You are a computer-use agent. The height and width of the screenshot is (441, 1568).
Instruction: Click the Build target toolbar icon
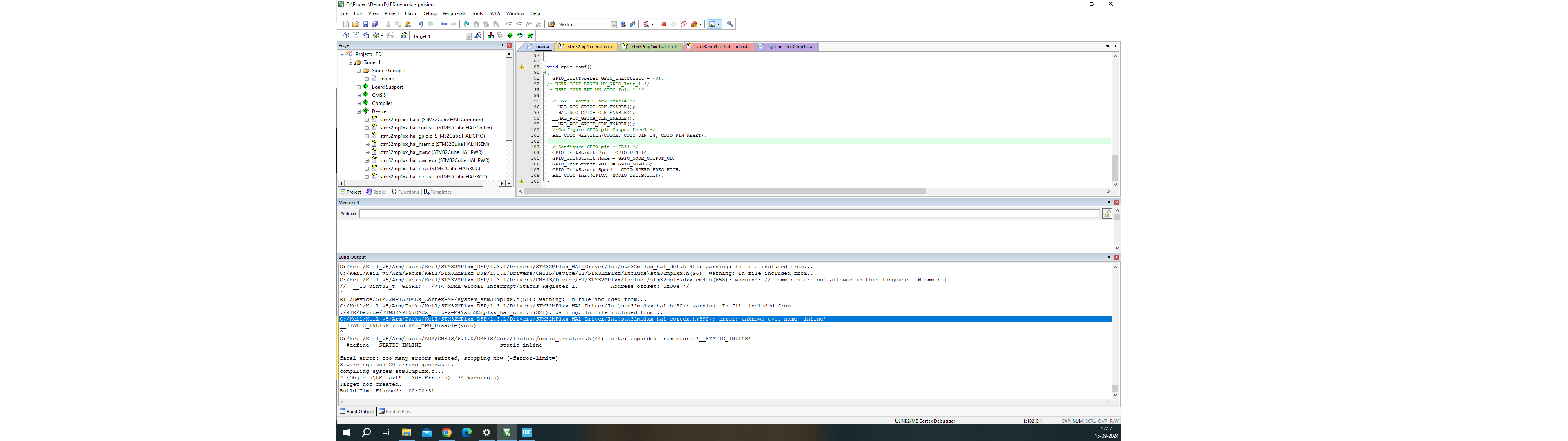(356, 36)
